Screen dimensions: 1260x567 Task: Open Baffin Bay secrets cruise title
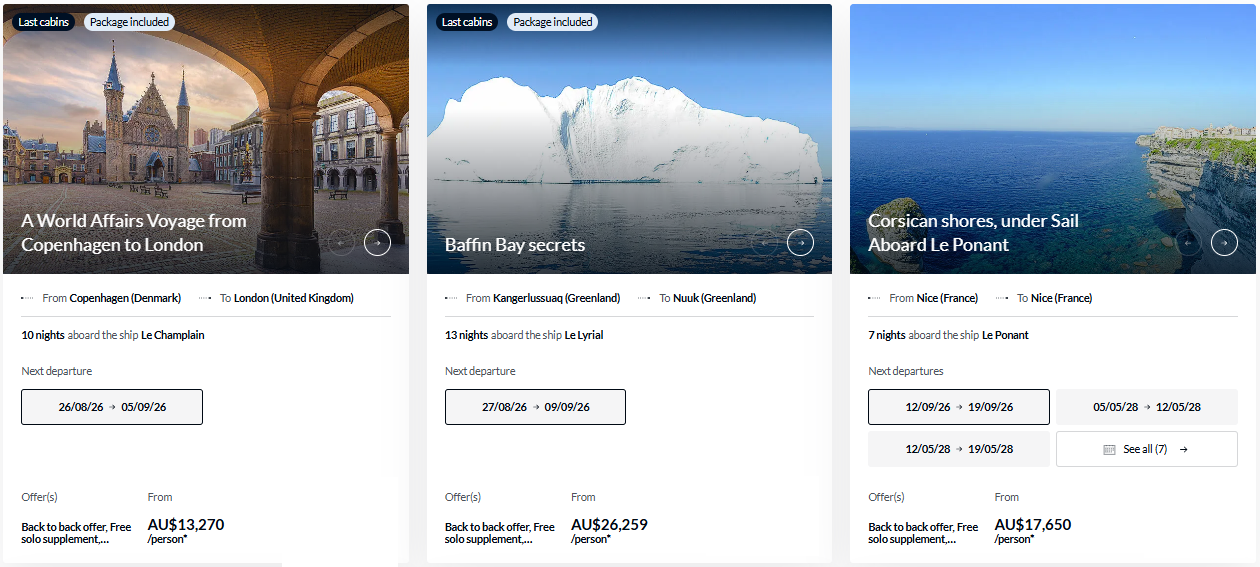pyautogui.click(x=515, y=245)
